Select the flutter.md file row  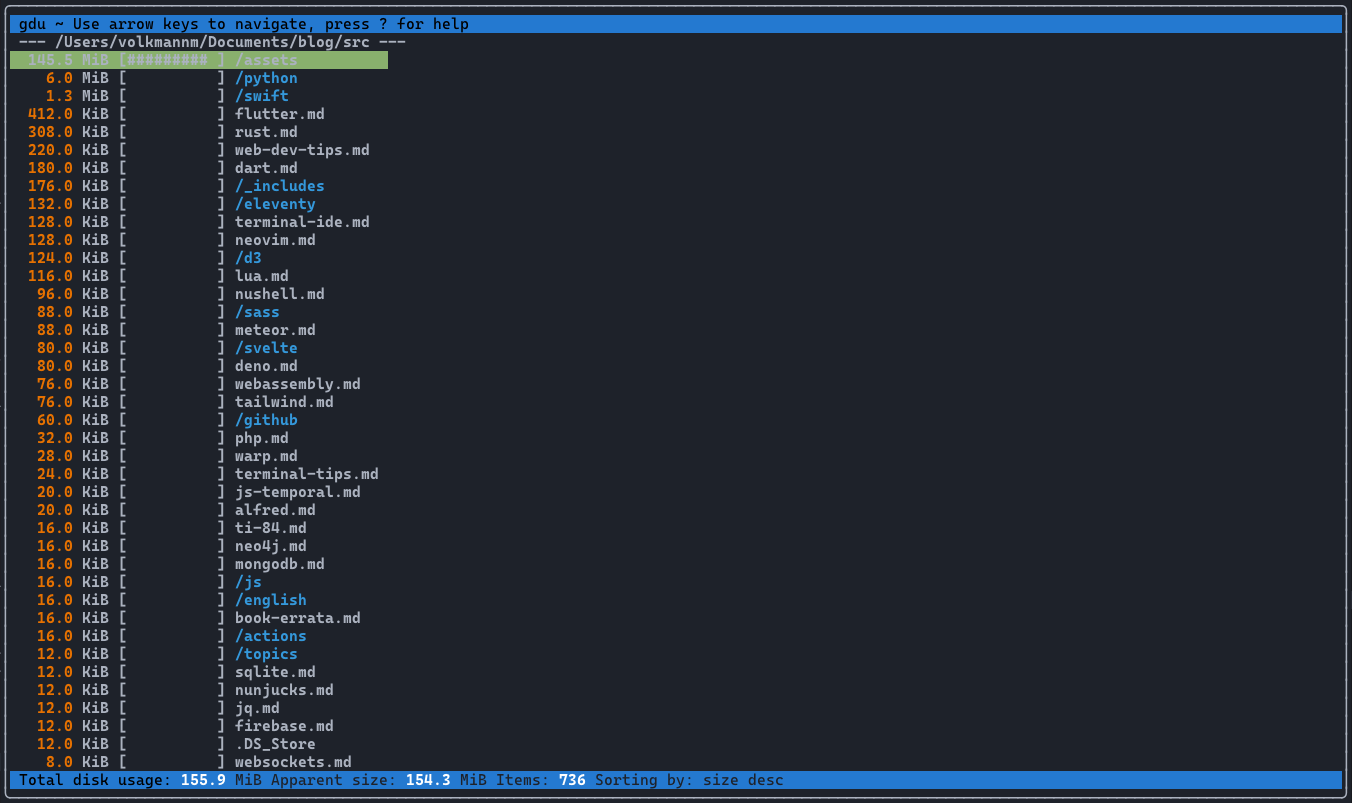(279, 114)
